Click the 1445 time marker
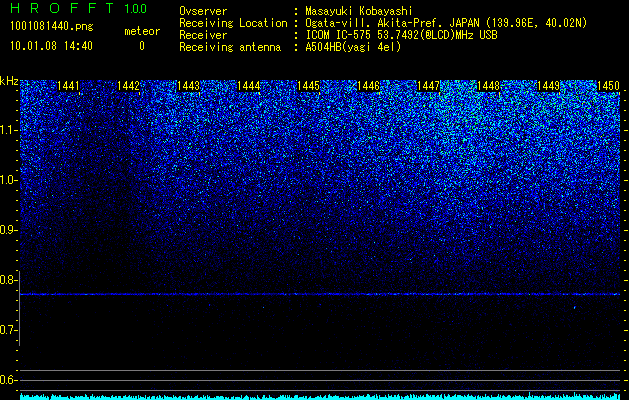The image size is (629, 400). 308,85
